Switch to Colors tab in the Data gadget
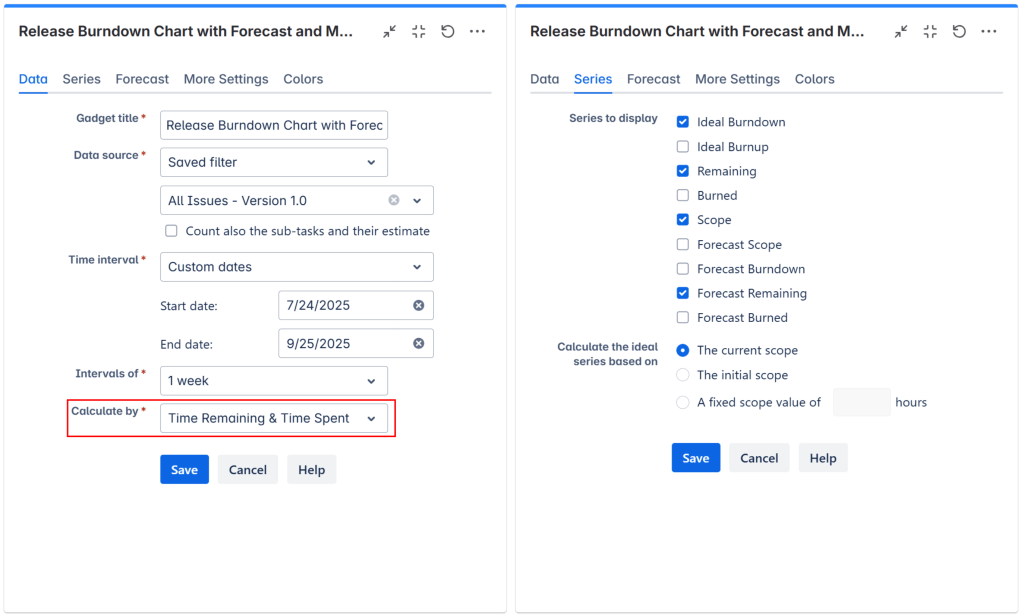Screen dimensions: 1024x616 [x=303, y=79]
